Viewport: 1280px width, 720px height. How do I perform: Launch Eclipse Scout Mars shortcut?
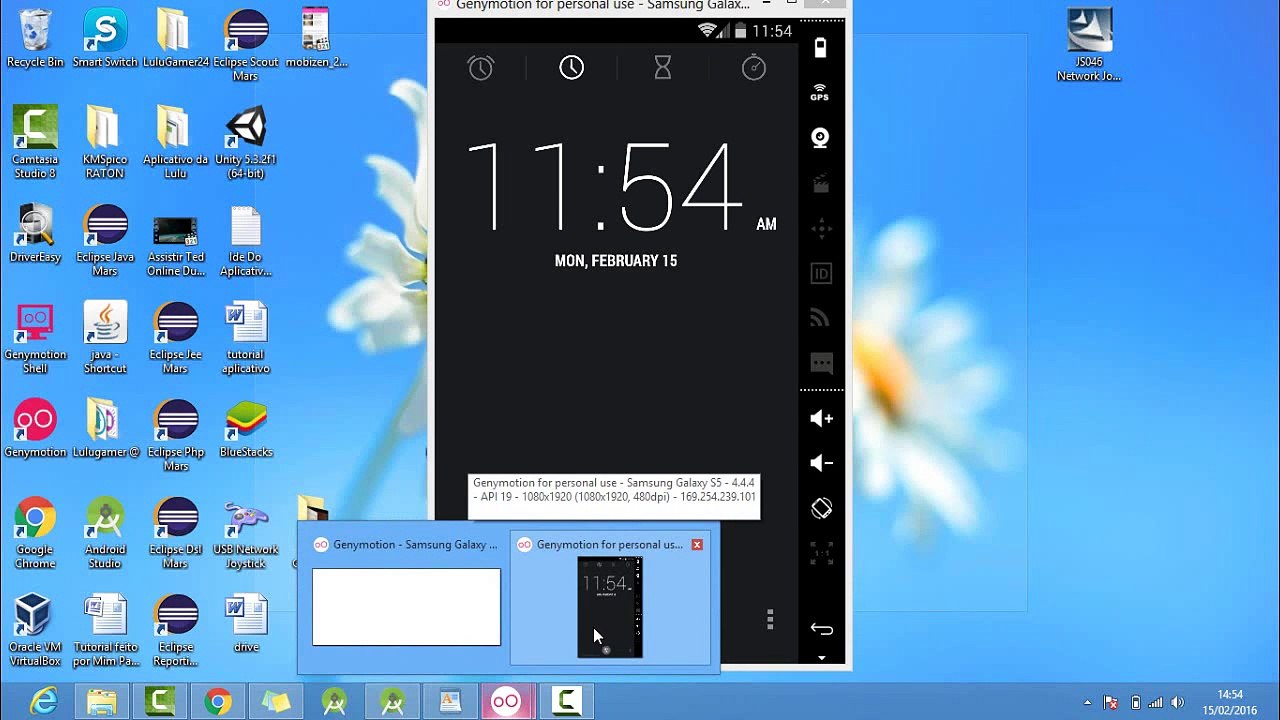pyautogui.click(x=245, y=46)
